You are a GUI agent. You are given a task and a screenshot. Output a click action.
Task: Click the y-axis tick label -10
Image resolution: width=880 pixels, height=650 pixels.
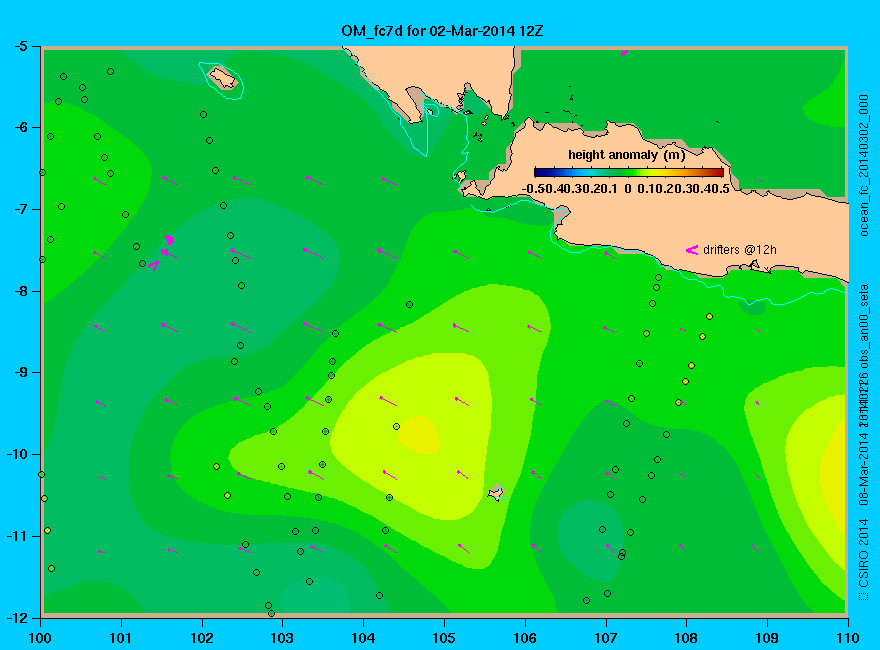[17, 454]
